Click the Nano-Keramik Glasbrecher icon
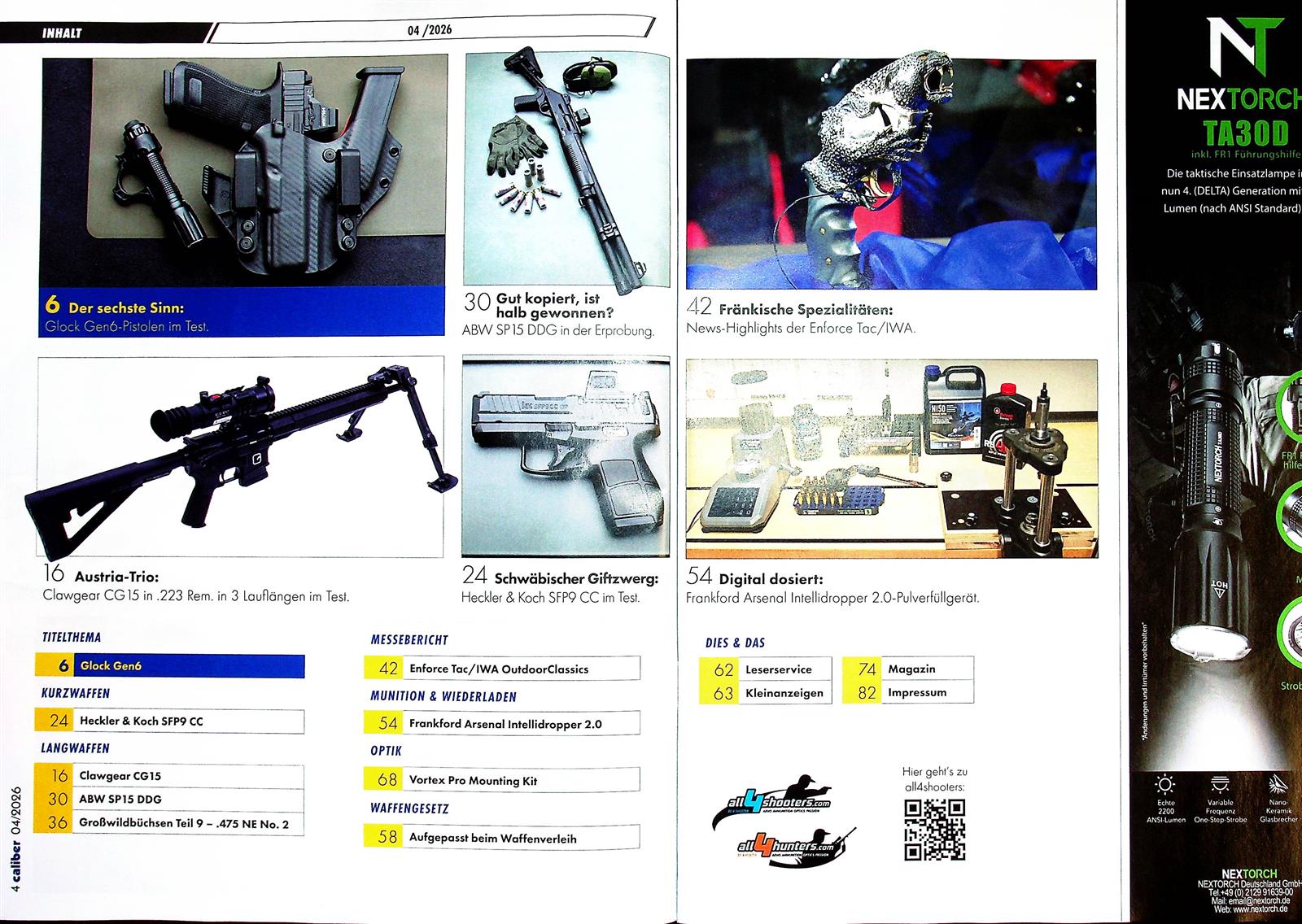1302x924 pixels. point(1276,784)
